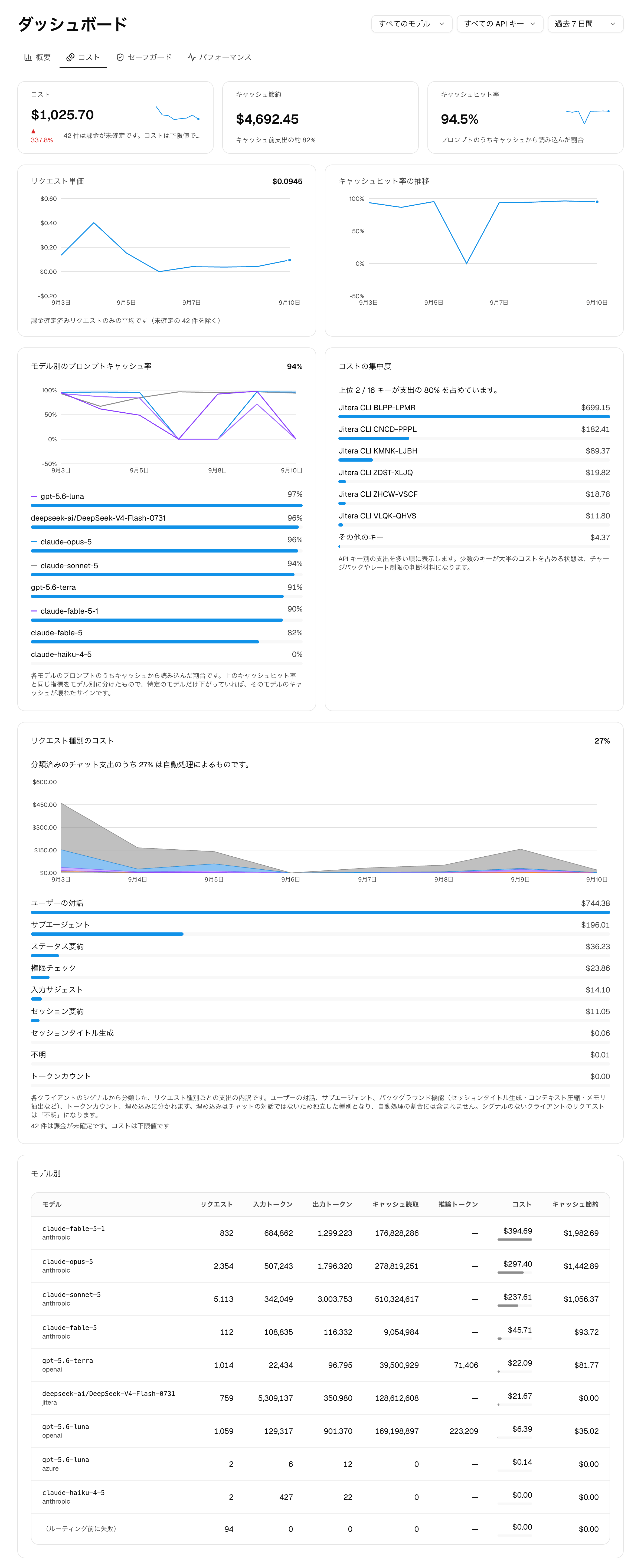Open the 過去 7 日間 date range dropdown
Viewport: 641px width, 1568px height.
pyautogui.click(x=585, y=24)
